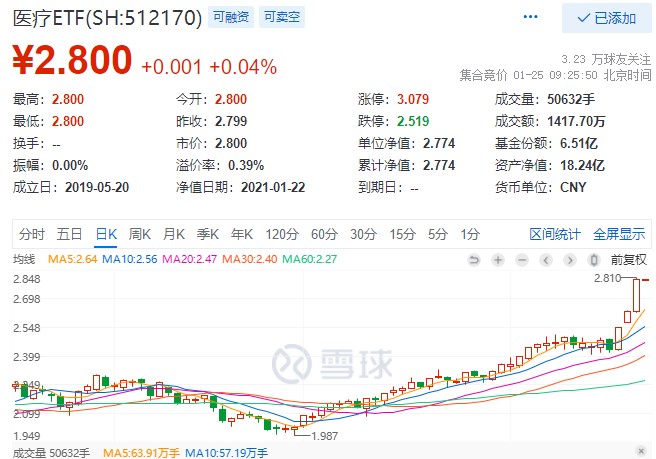Screen dimensions: 656x459
Task: Click the +0.04% change percentage
Action: 243,67
